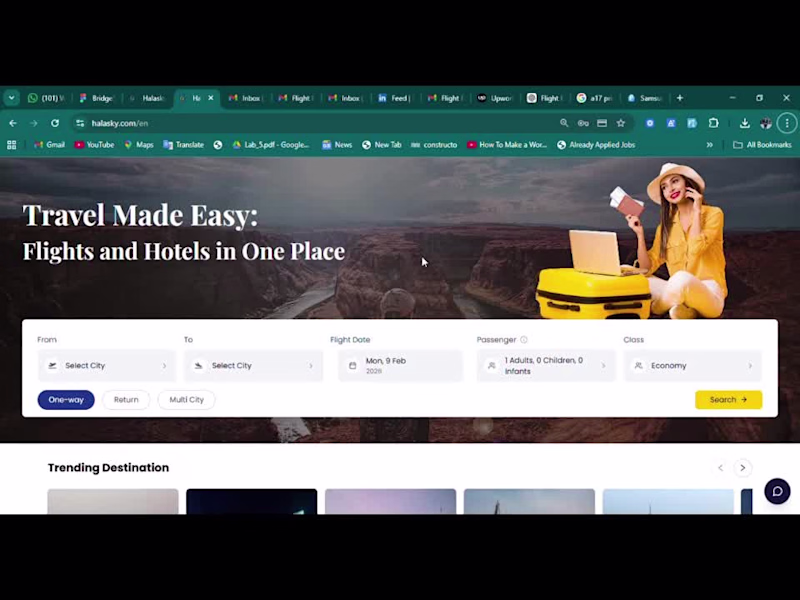This screenshot has height=600, width=800.
Task: Open the tab search dropdown arrow
Action: 11,98
